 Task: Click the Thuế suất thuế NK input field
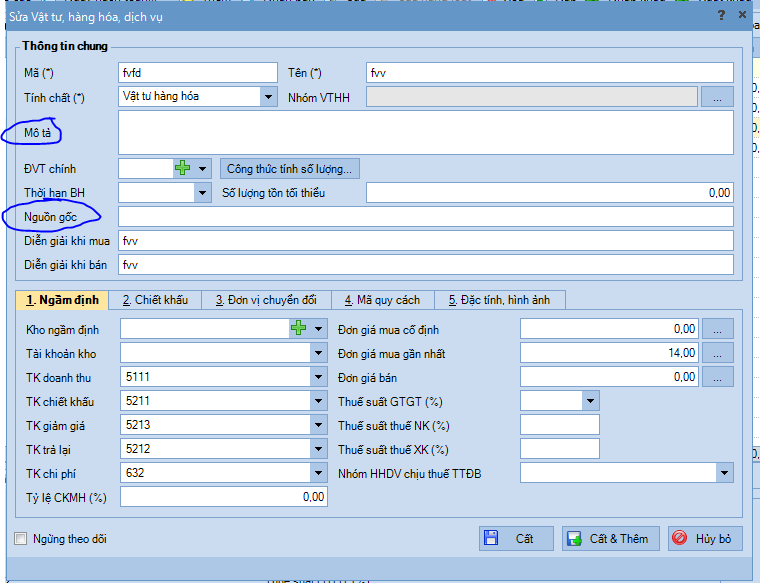click(x=560, y=425)
